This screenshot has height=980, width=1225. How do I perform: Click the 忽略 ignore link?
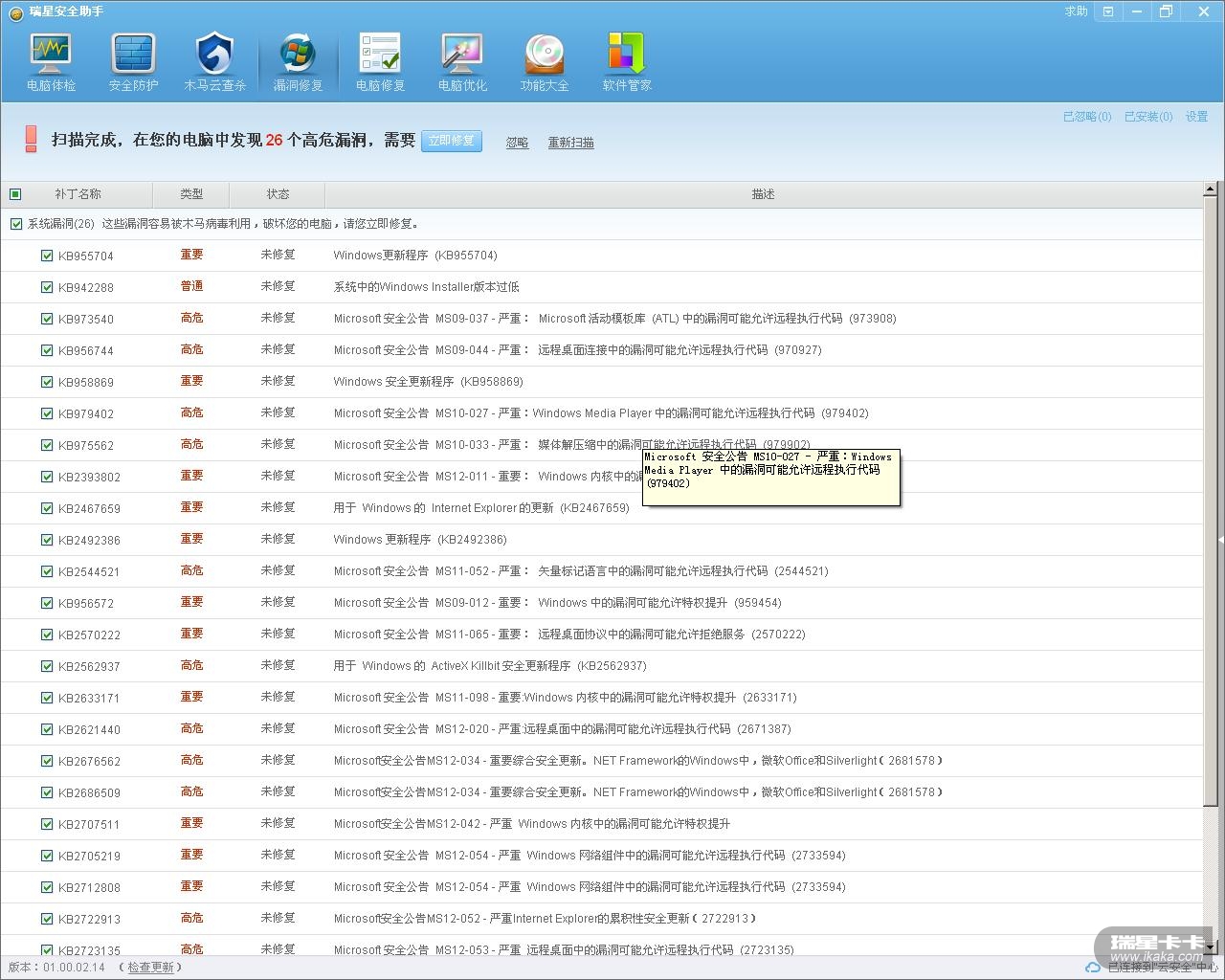tap(517, 143)
